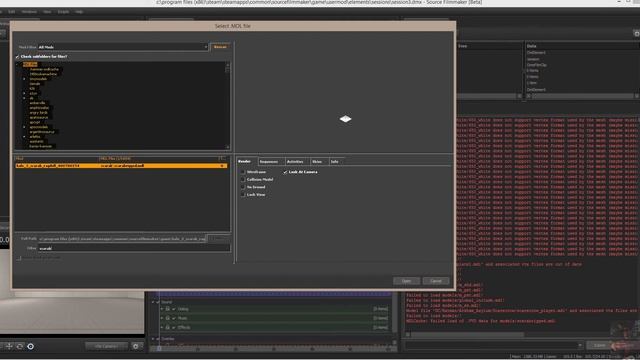
Task: Enable the Lock View checkbox
Action: point(243,195)
